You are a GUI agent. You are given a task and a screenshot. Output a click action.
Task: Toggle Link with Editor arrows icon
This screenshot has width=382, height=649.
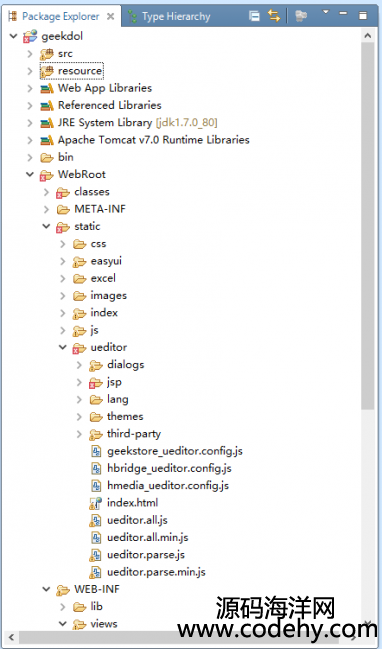click(x=274, y=16)
